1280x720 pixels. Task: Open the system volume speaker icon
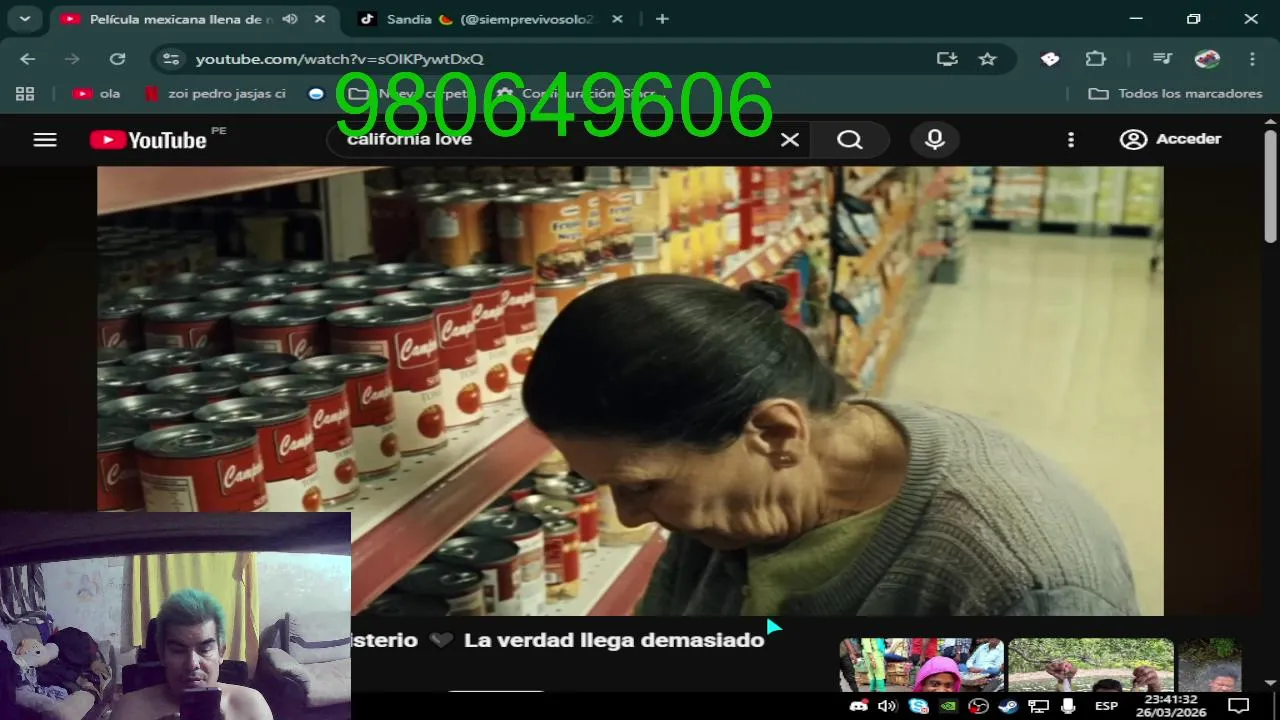[887, 706]
